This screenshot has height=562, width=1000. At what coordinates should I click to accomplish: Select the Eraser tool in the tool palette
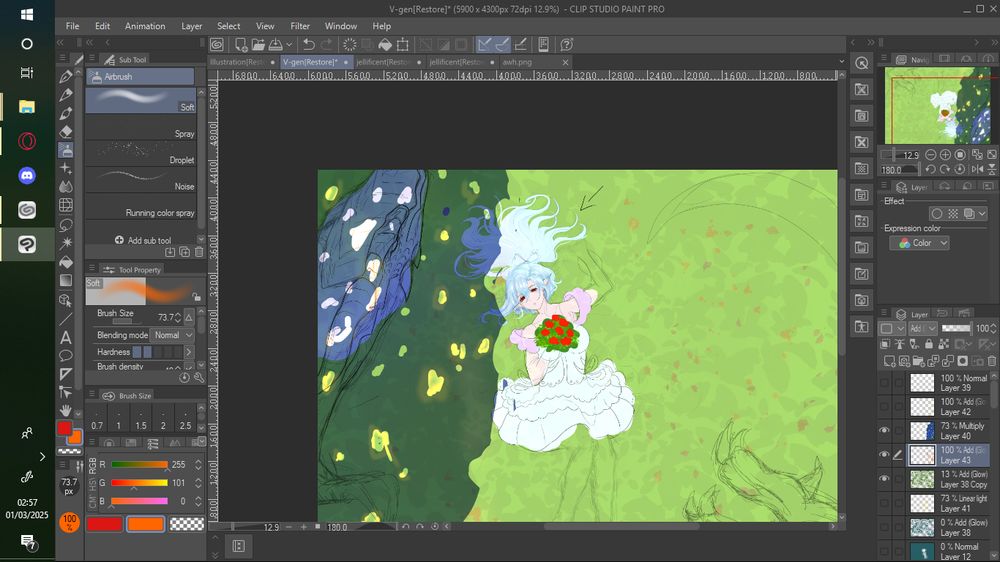pyautogui.click(x=66, y=131)
